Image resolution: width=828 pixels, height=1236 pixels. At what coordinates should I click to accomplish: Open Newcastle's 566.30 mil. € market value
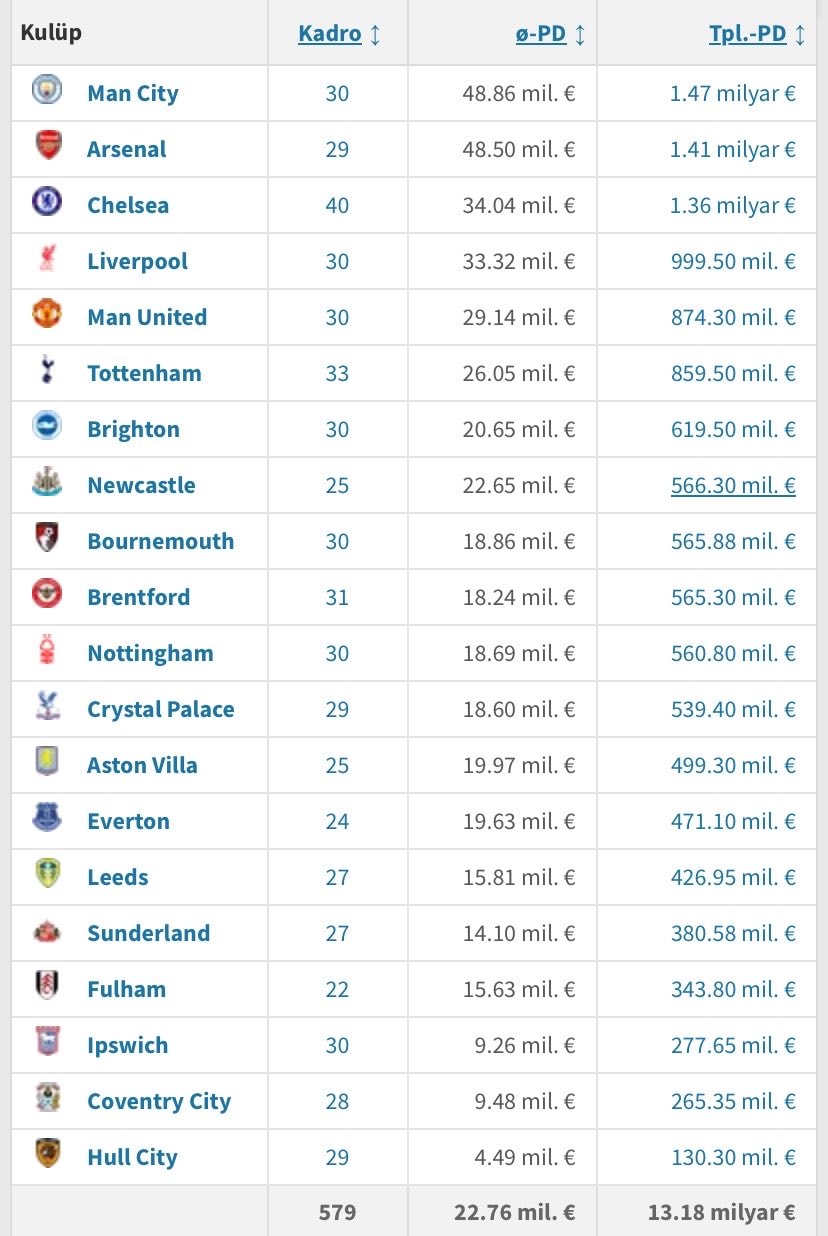(x=733, y=485)
